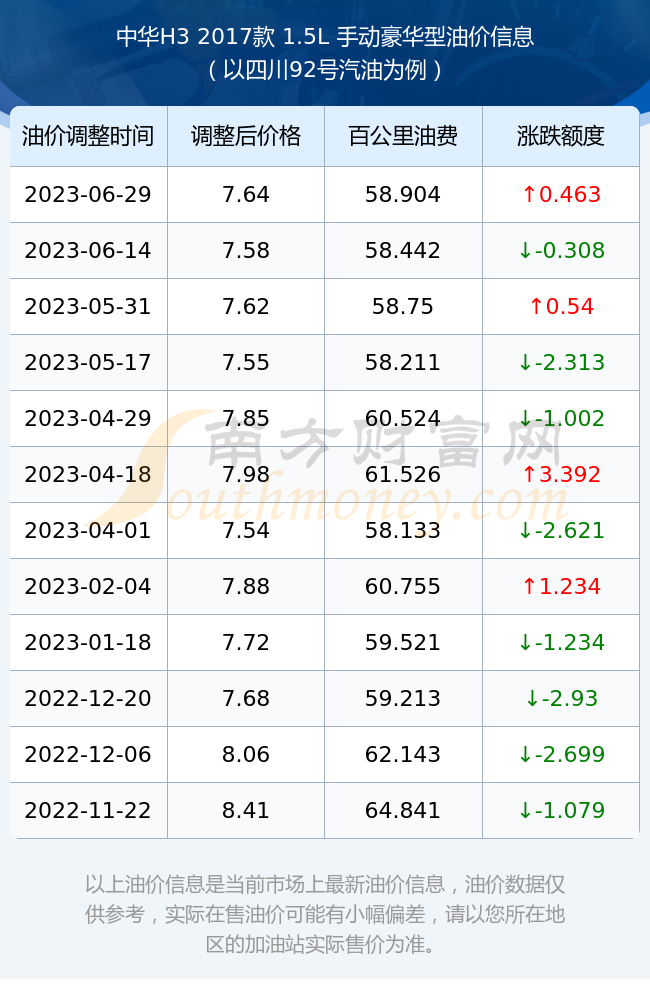Select the 调整后价格 column header
This screenshot has width=650, height=1000.
(x=246, y=136)
